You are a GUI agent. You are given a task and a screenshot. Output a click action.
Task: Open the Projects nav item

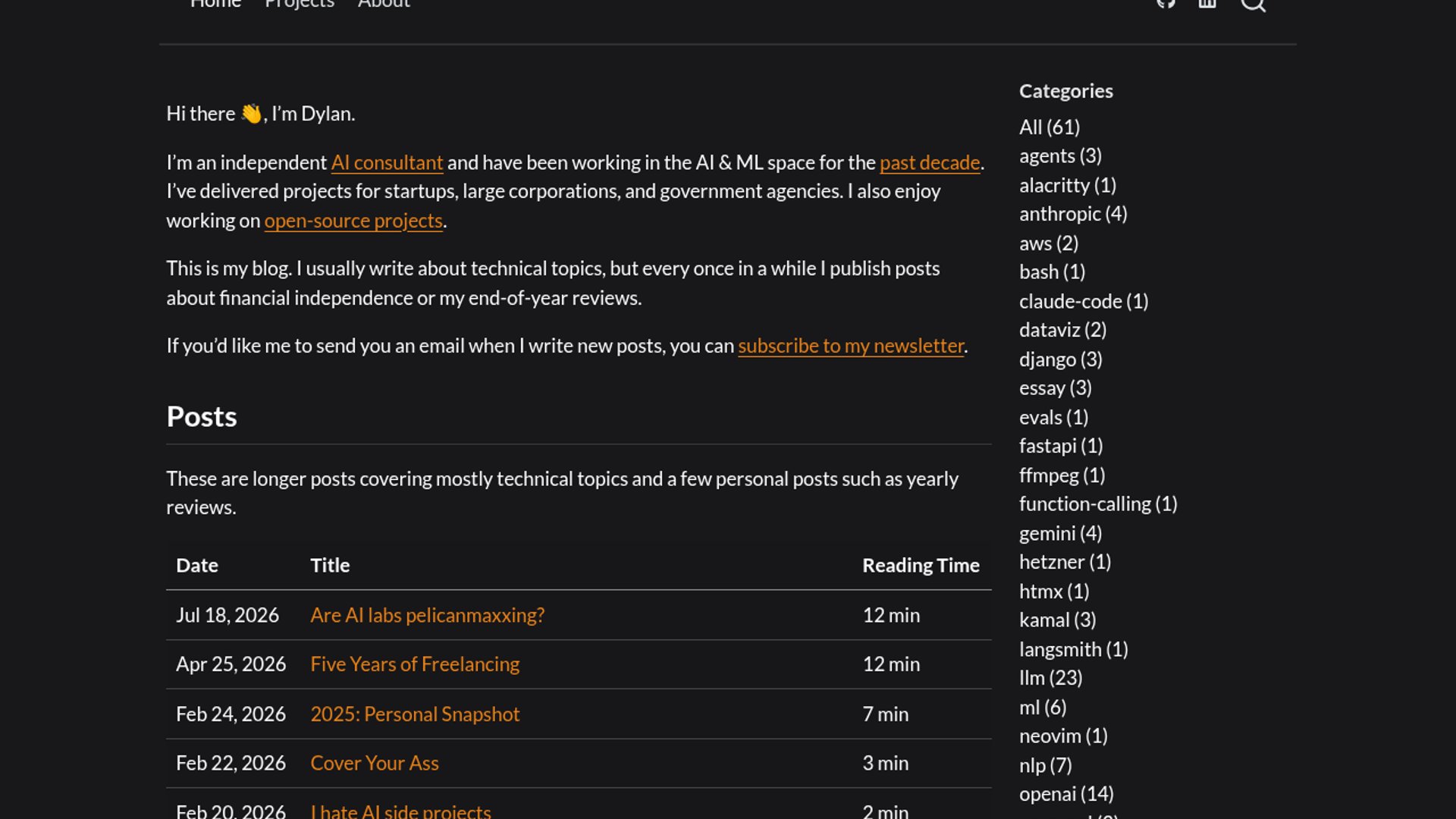(x=300, y=4)
